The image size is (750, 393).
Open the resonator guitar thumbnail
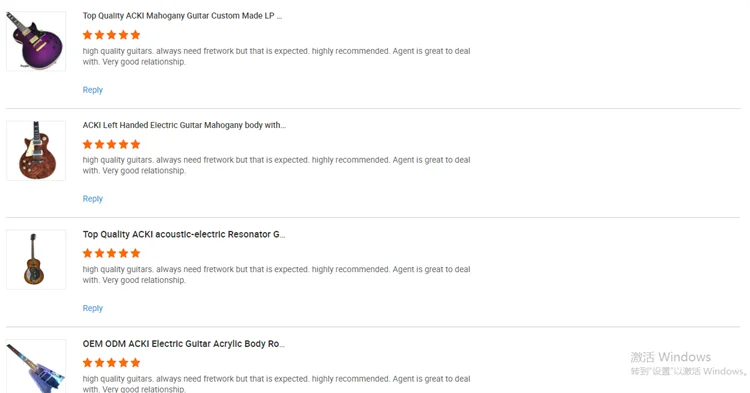36,260
